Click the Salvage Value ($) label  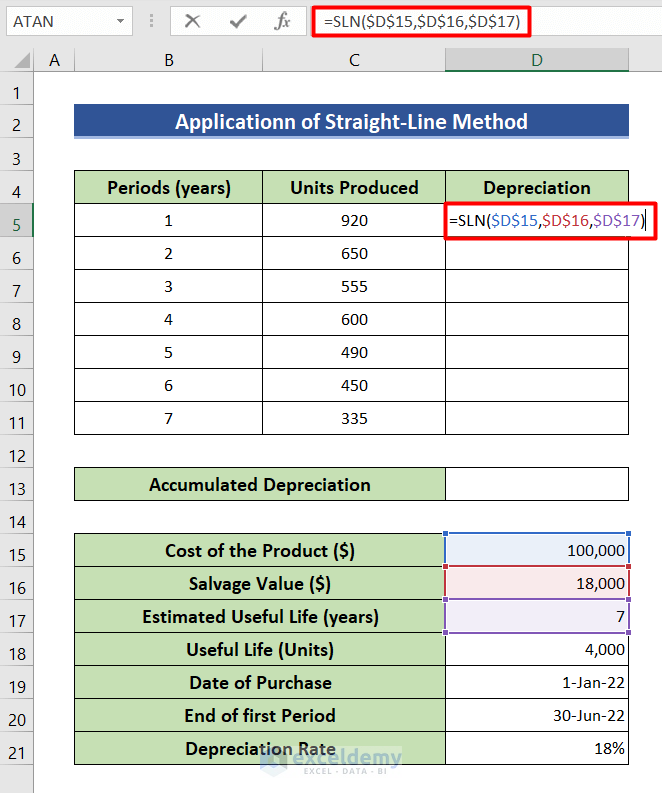coord(260,583)
